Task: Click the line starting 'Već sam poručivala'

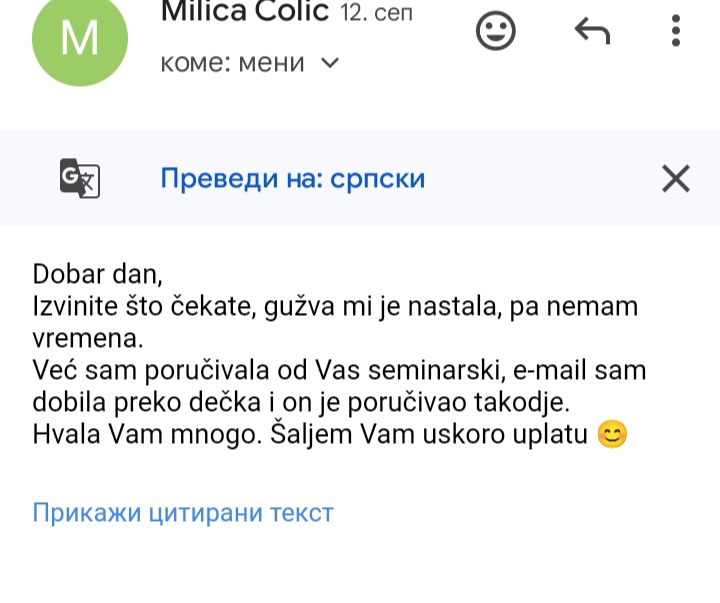Action: [x=339, y=371]
